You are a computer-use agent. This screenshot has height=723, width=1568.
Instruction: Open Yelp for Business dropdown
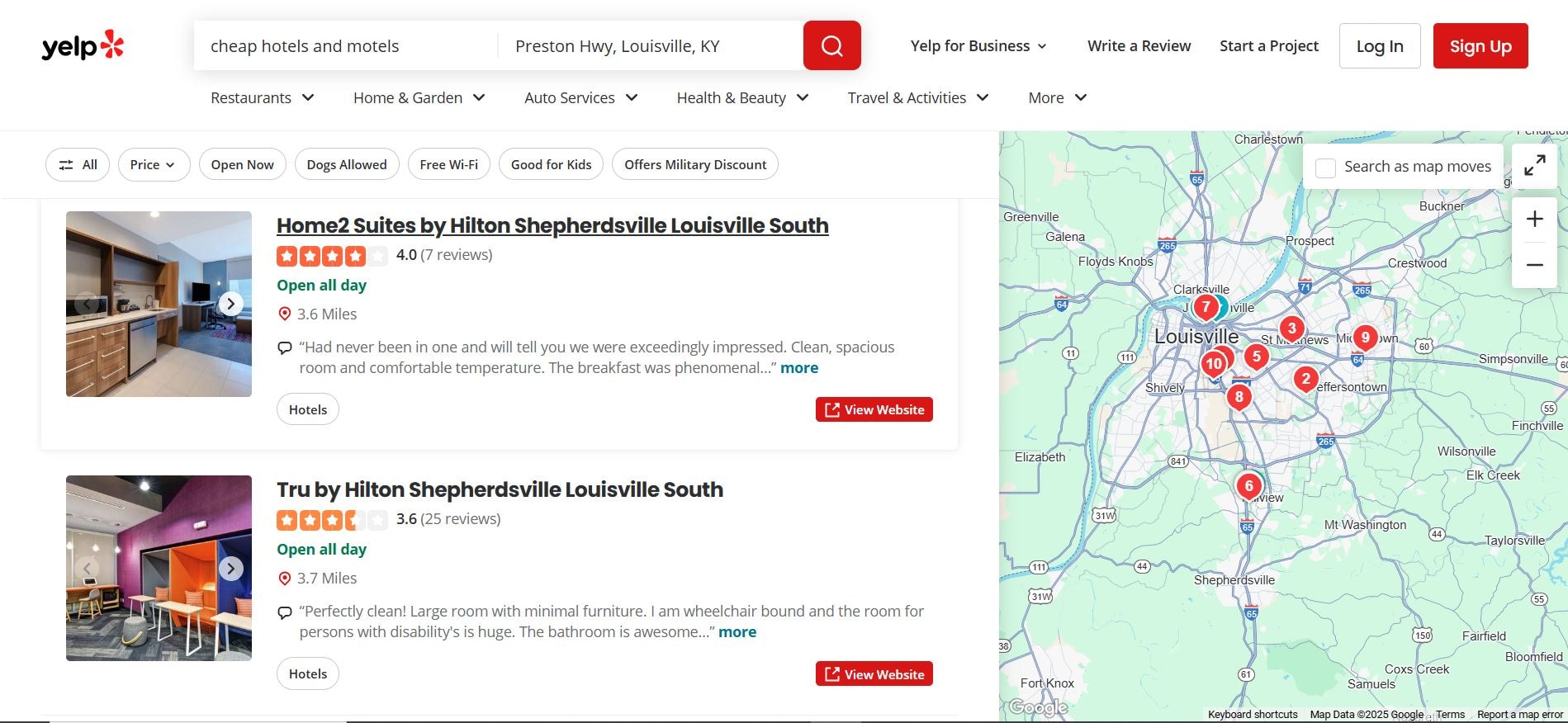point(978,45)
